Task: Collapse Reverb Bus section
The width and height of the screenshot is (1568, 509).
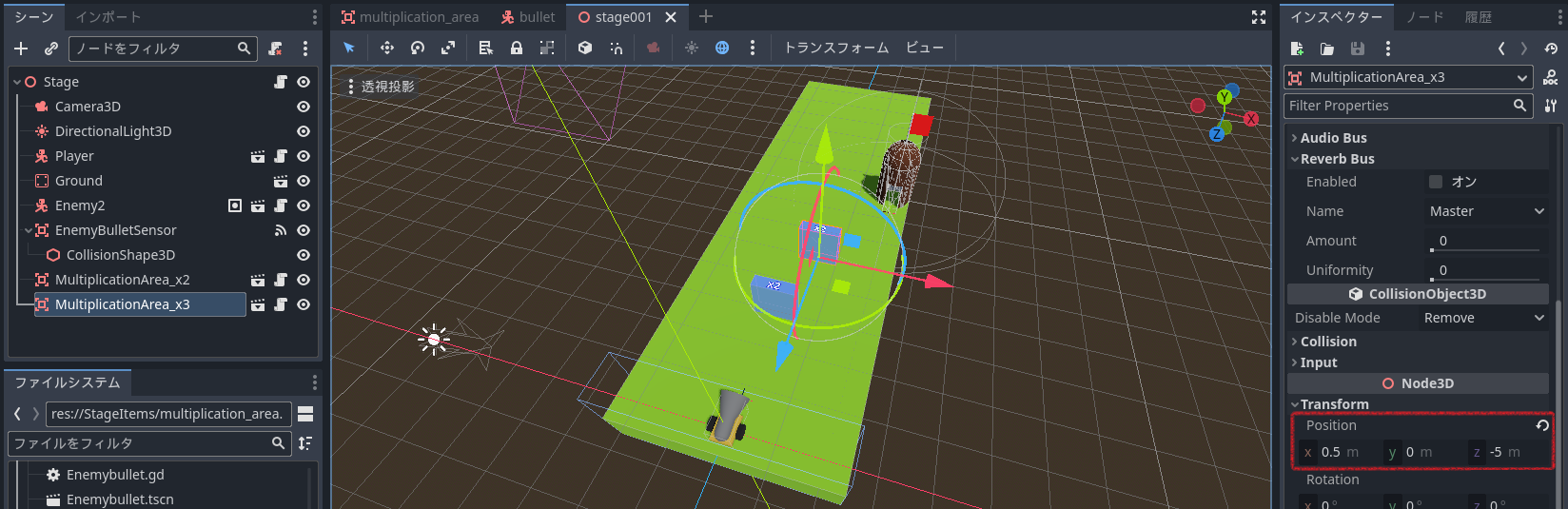Action: tap(1294, 159)
